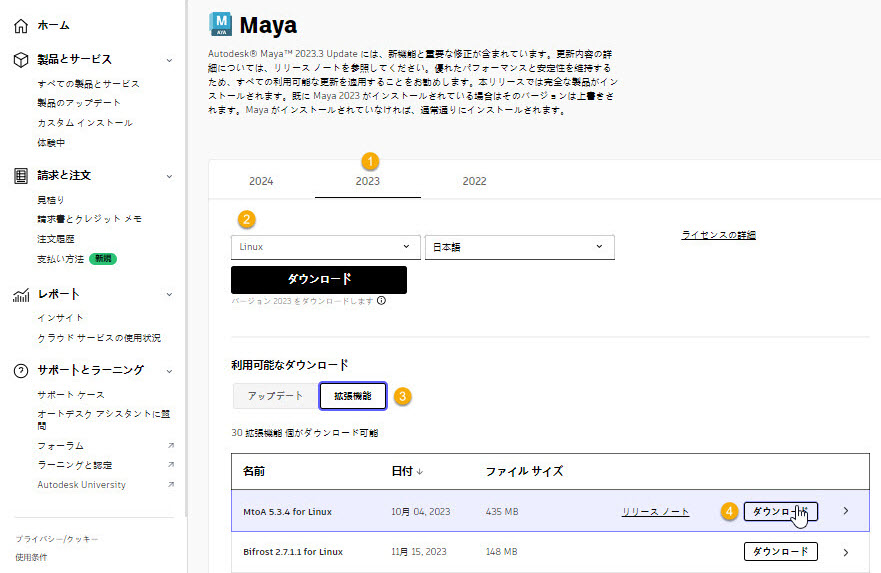Download MtoA 5.3.4 for Linux
The image size is (881, 573).
coord(780,511)
